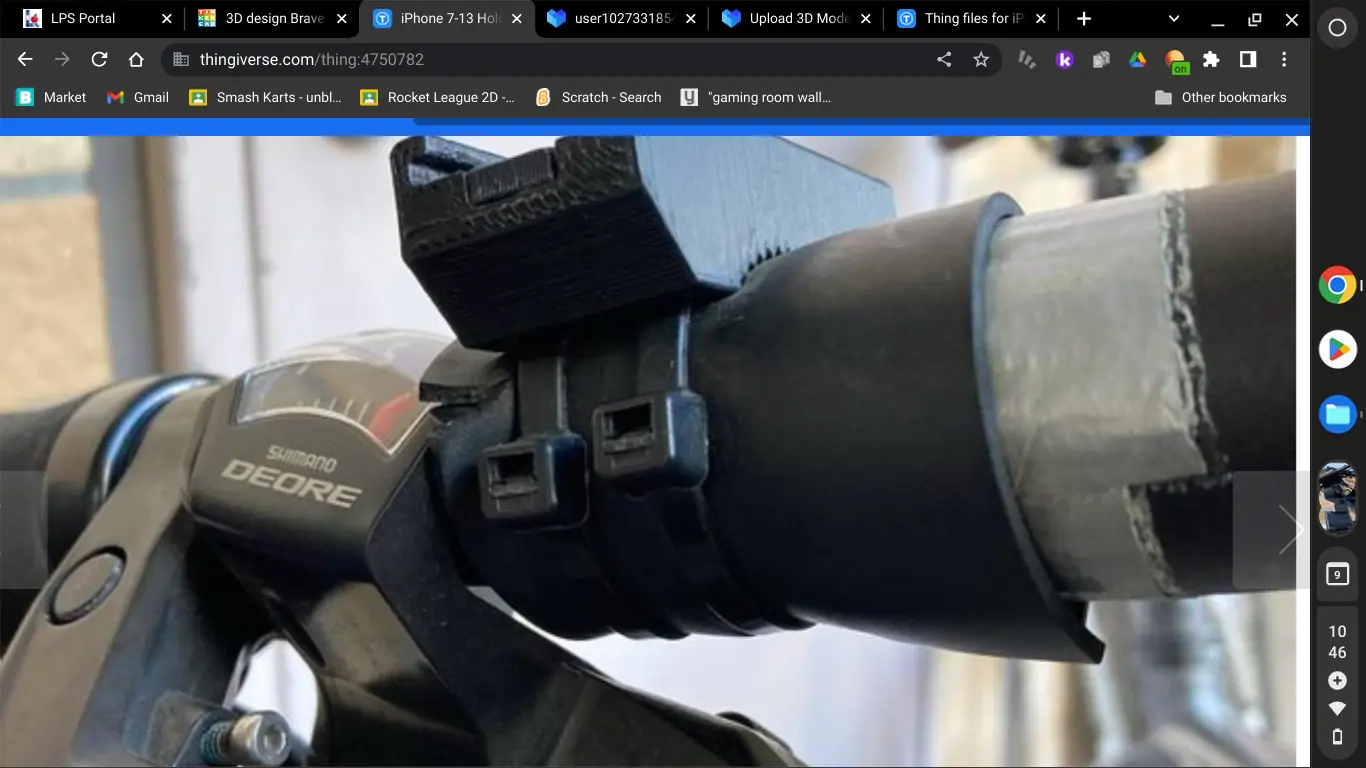Screen dimensions: 1366x768
Task: Toggle the extension with green 'on' badge
Action: click(x=1176, y=61)
